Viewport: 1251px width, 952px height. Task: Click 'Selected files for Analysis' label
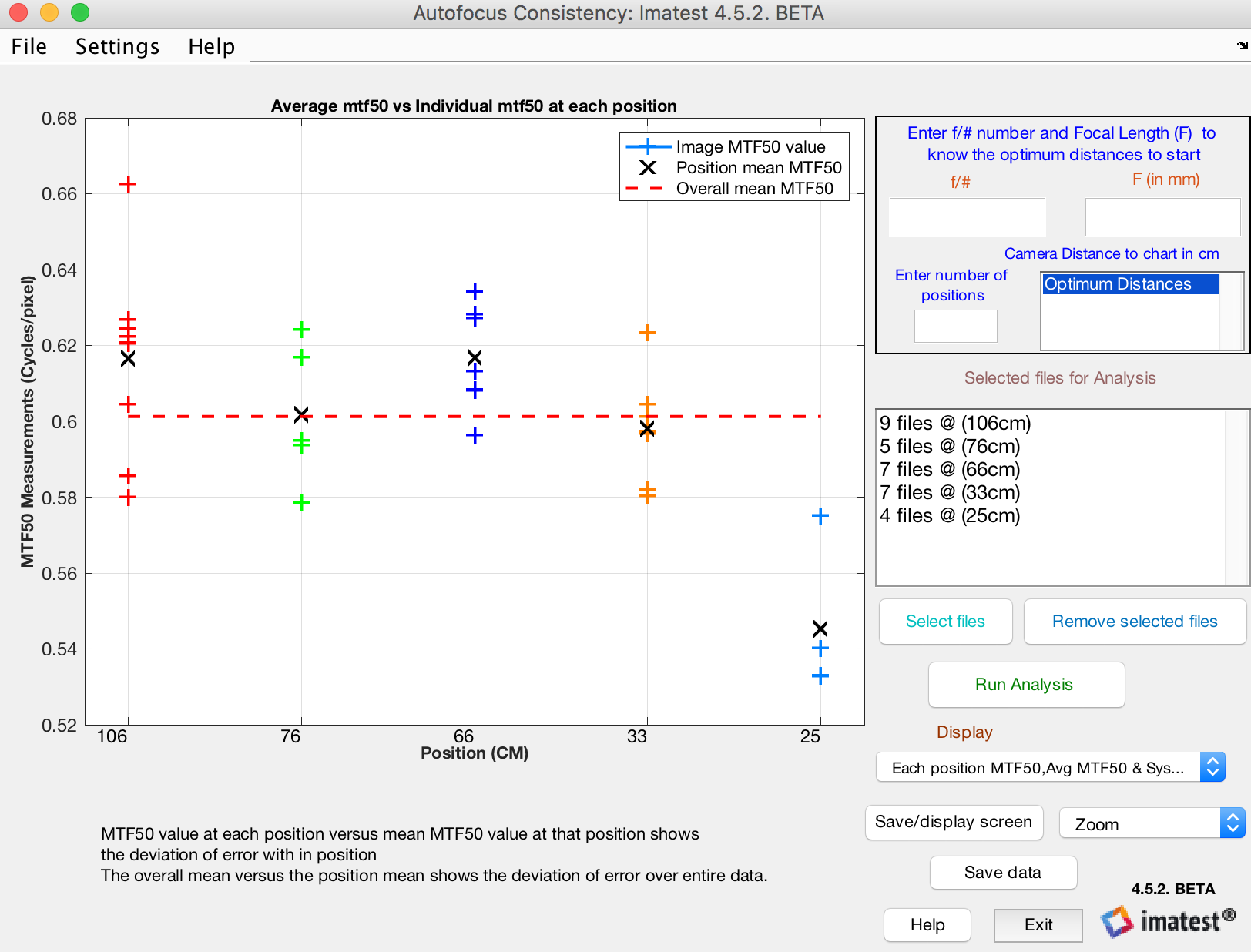[x=1060, y=377]
